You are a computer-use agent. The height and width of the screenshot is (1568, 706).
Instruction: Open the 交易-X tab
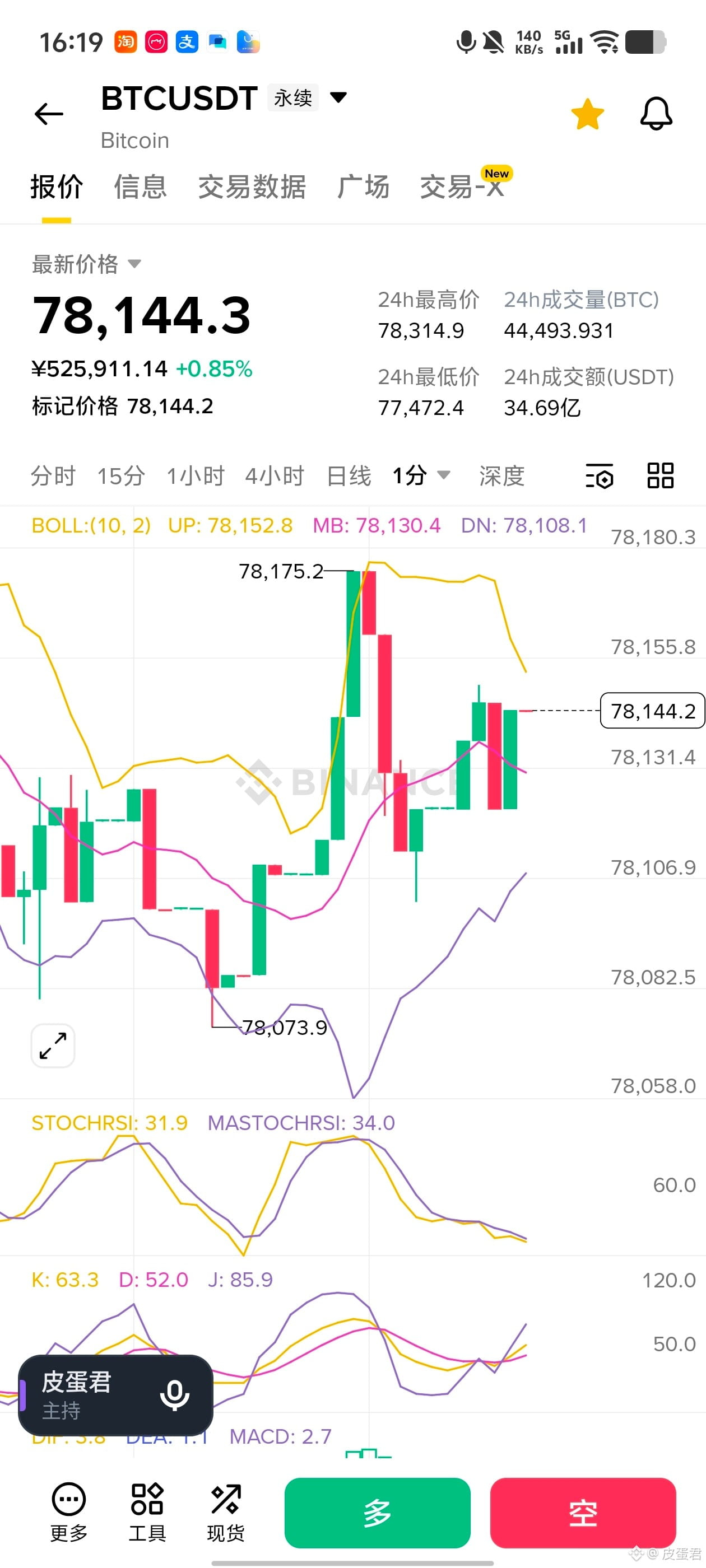[462, 186]
